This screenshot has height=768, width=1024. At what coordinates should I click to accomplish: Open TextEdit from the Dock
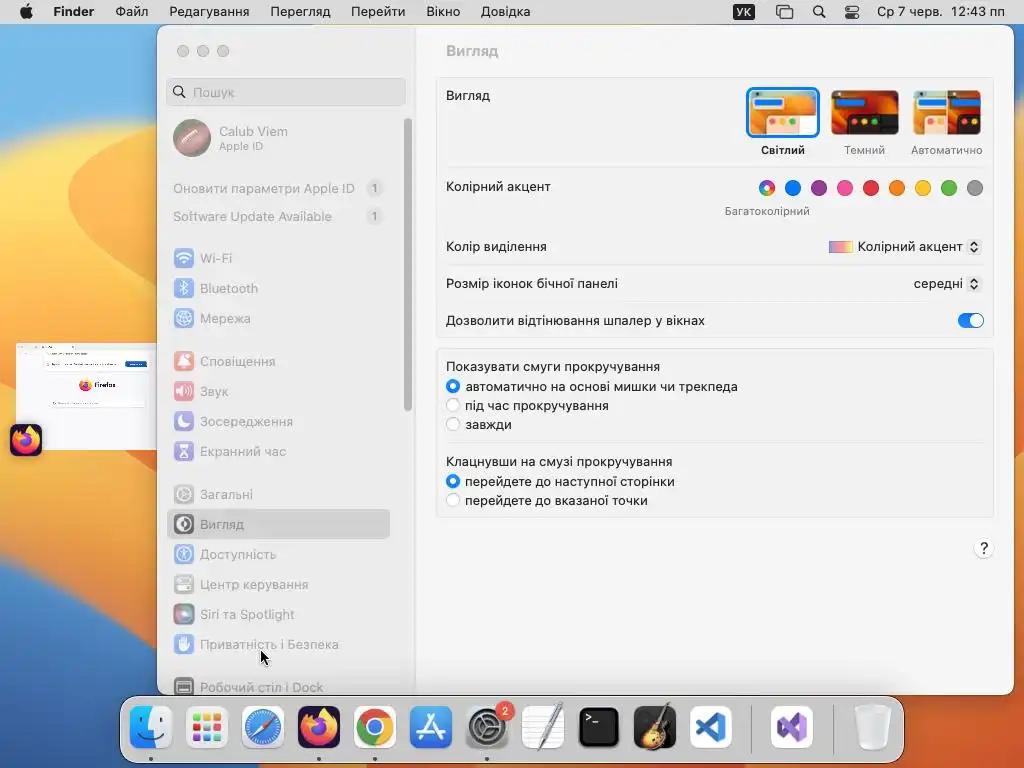click(x=543, y=727)
